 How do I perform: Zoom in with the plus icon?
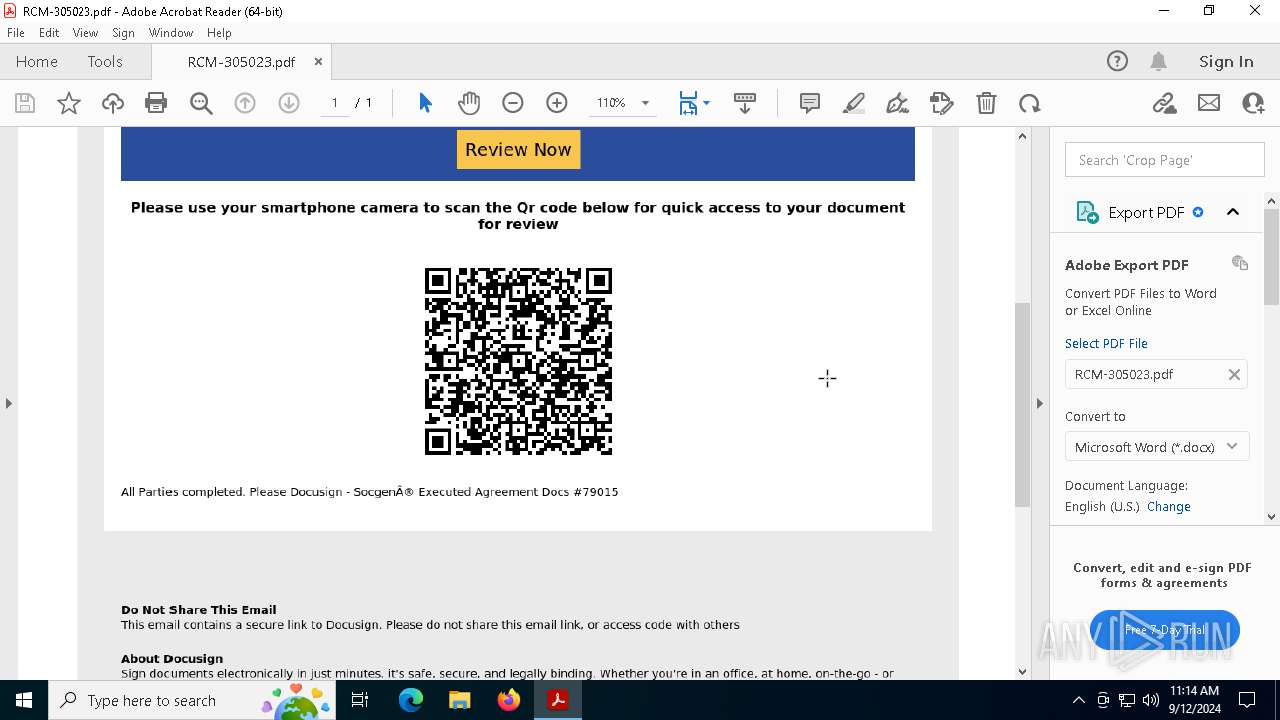pos(557,103)
